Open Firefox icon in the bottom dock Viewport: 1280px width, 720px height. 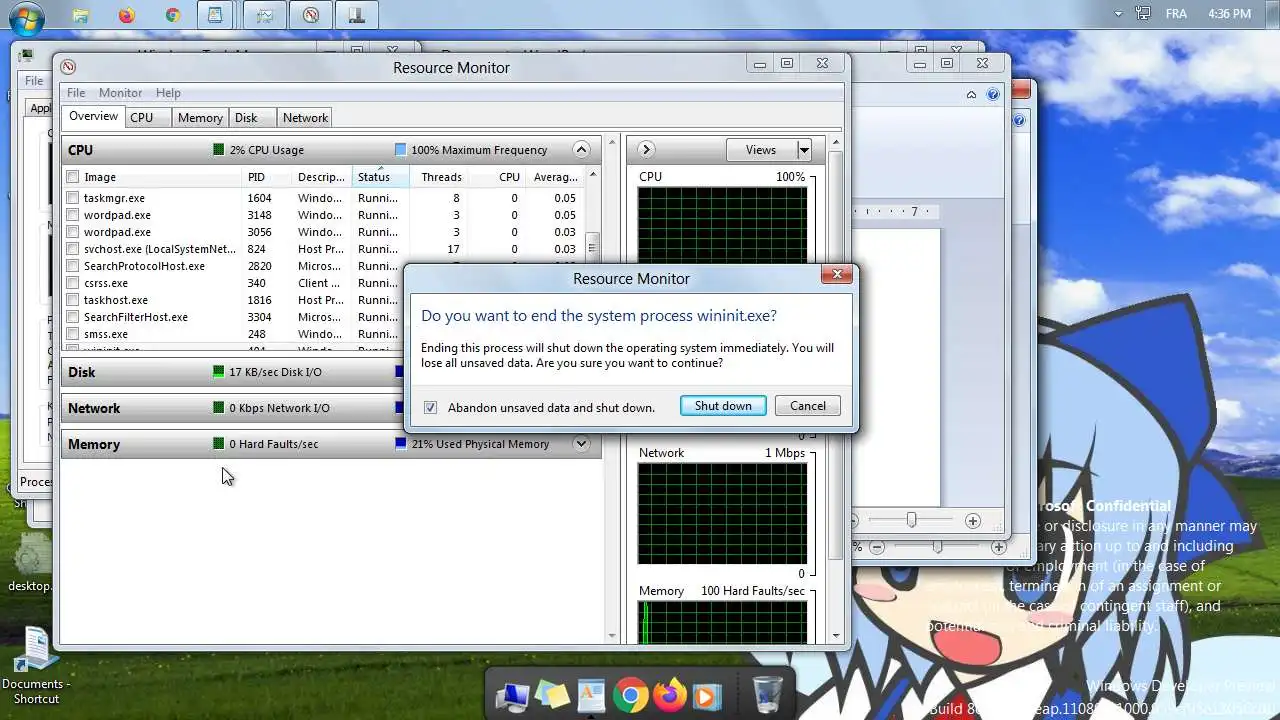(x=671, y=695)
